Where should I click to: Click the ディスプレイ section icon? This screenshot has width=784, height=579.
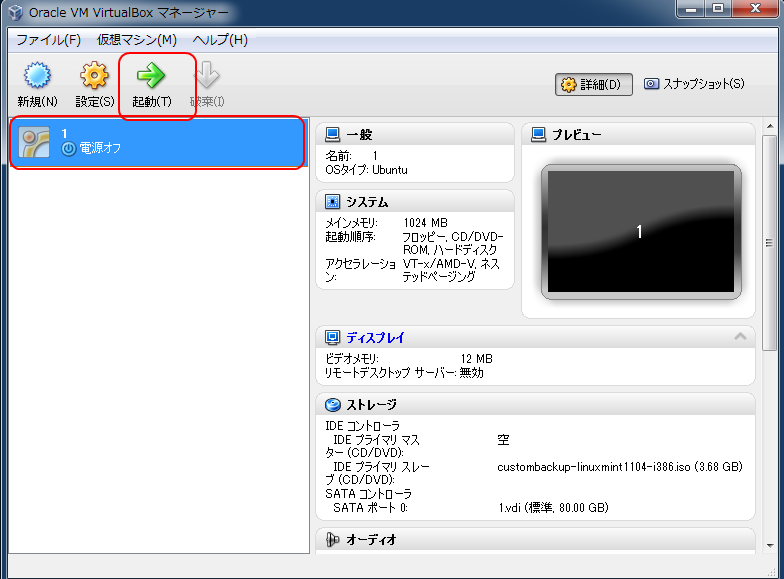332,337
